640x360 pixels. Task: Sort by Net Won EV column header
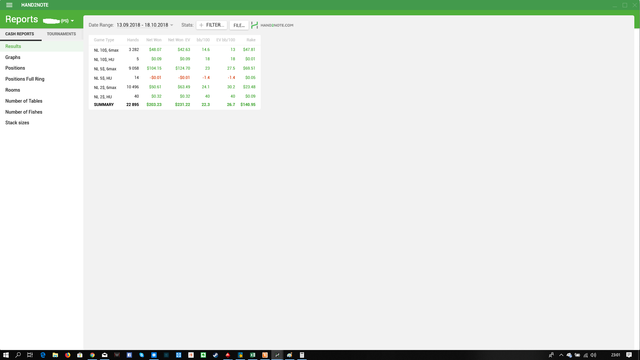[x=179, y=40]
